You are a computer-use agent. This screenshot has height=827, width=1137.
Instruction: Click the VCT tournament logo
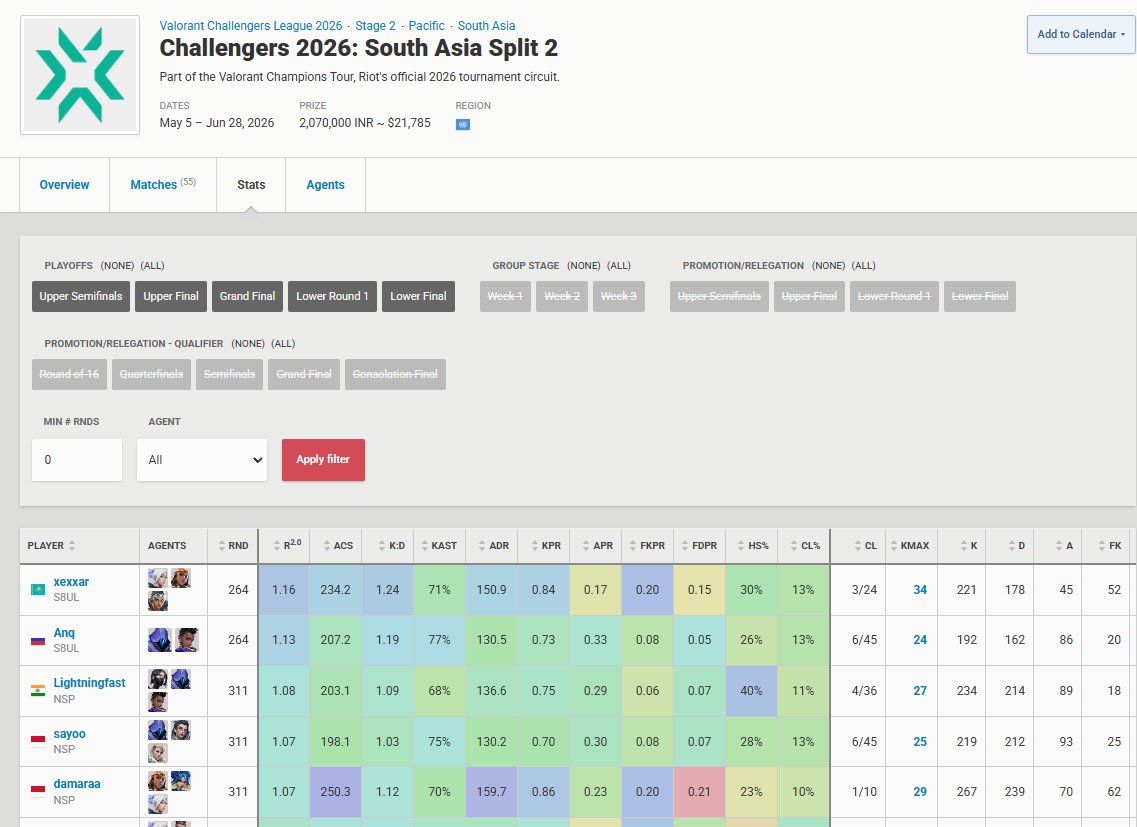pos(80,75)
